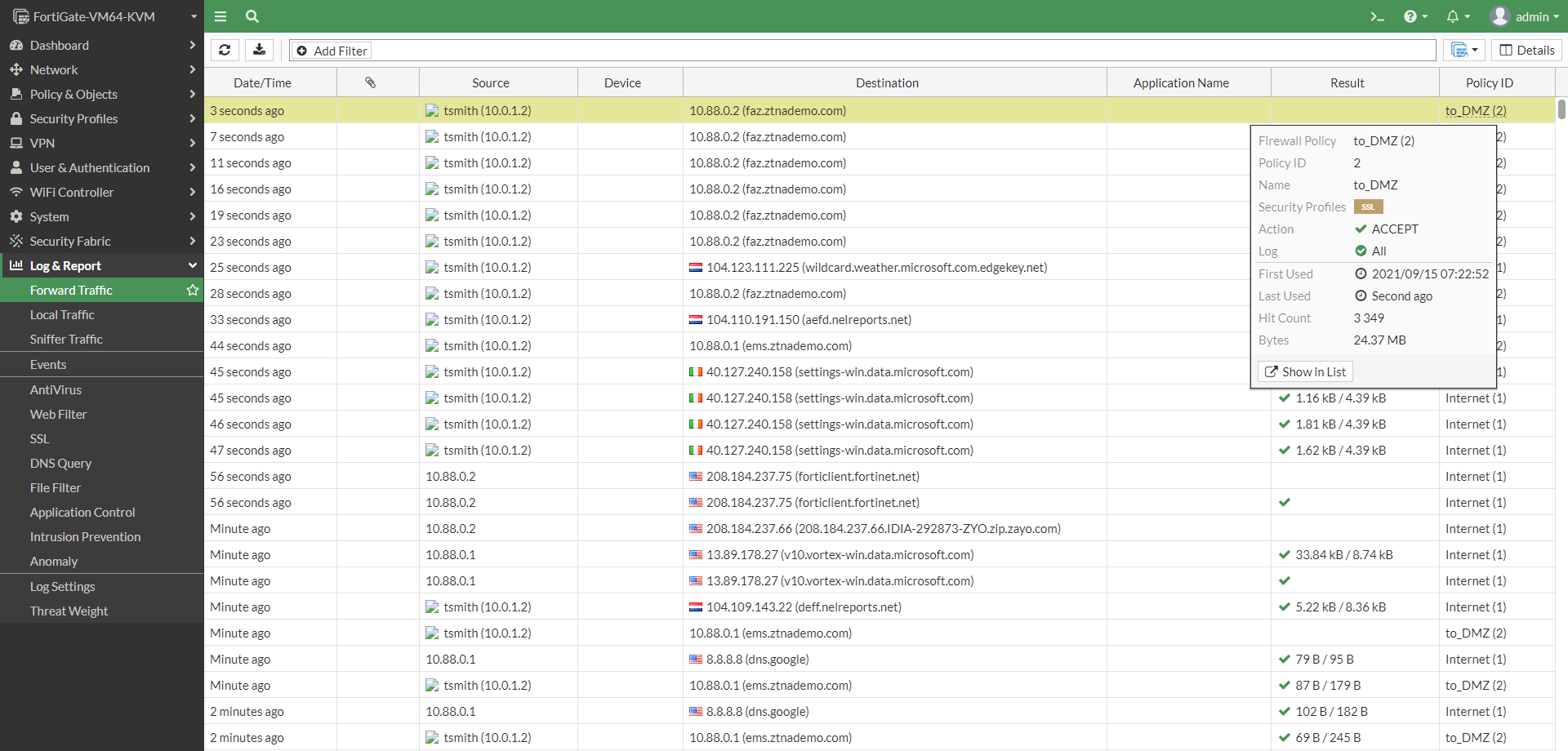This screenshot has height=751, width=1568.
Task: Click the Add Filter button
Action: 332,51
